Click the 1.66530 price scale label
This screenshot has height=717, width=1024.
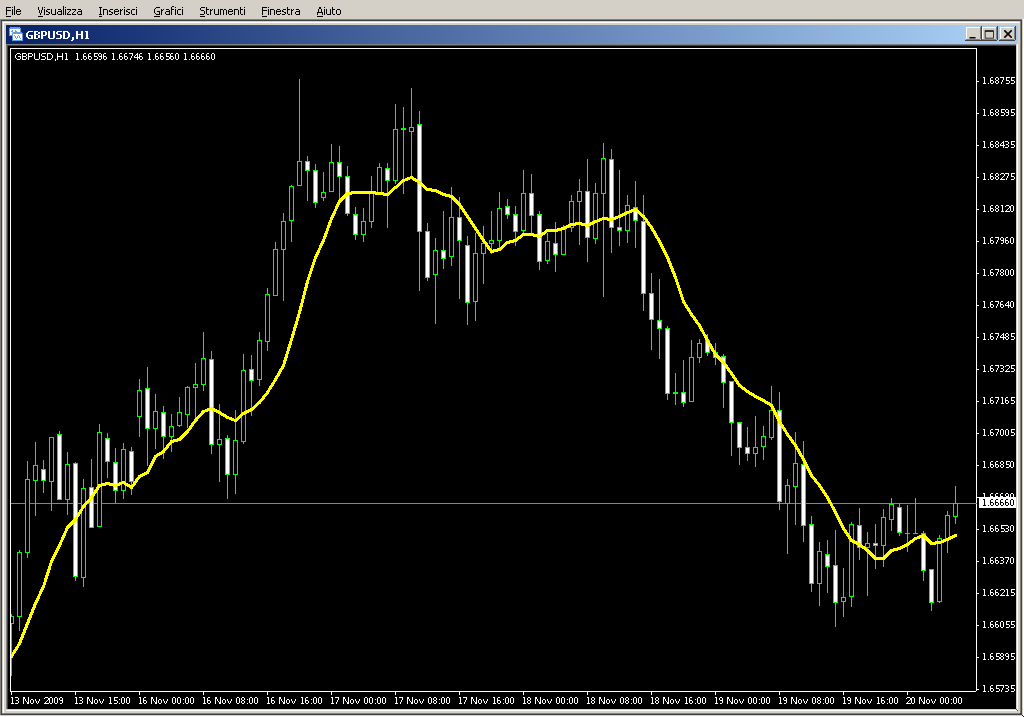pyautogui.click(x=999, y=529)
